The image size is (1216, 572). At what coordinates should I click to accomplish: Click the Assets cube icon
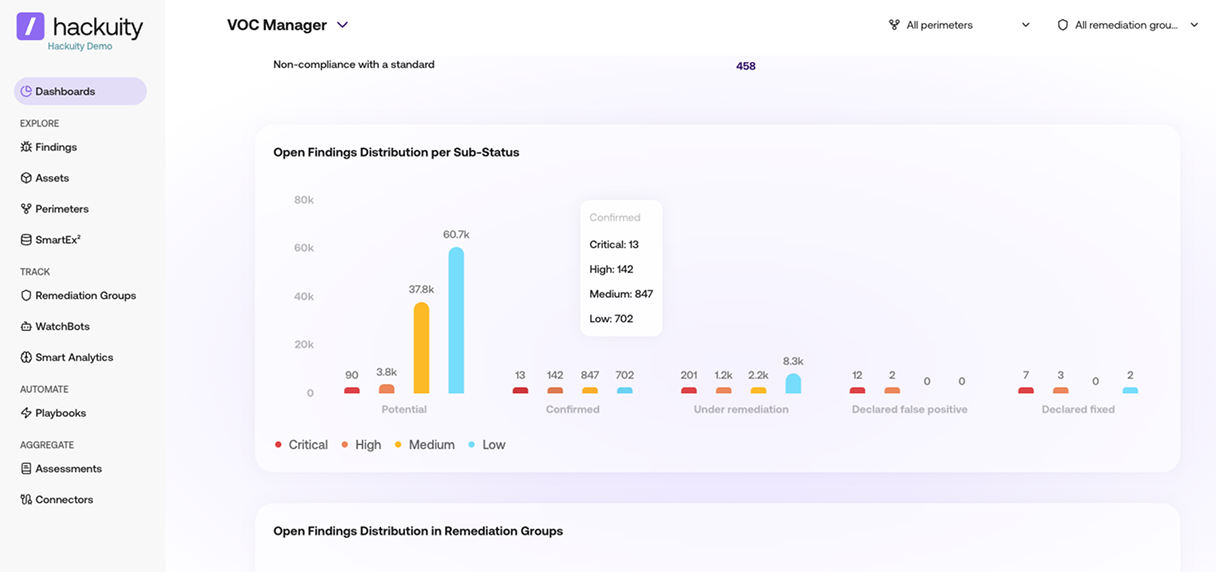tap(26, 178)
